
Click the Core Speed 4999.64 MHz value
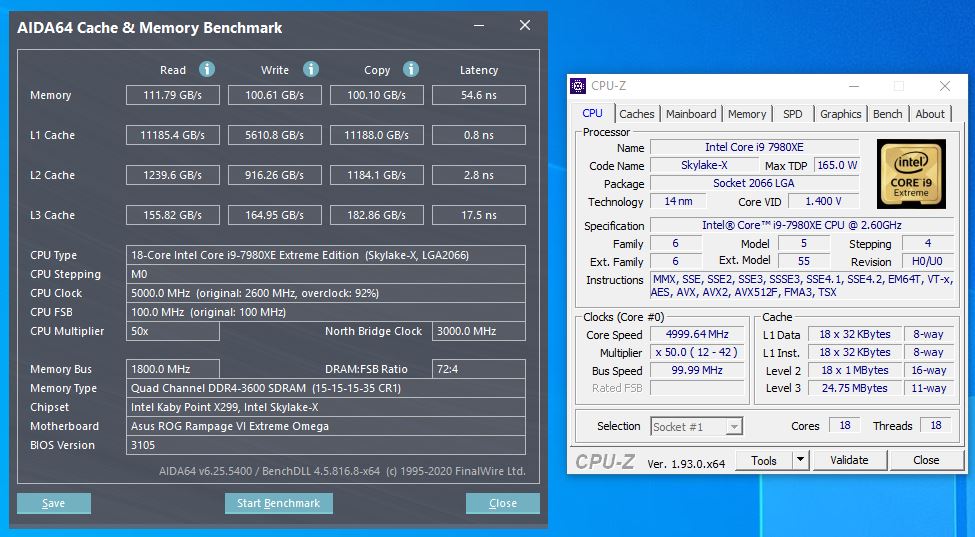coord(697,334)
